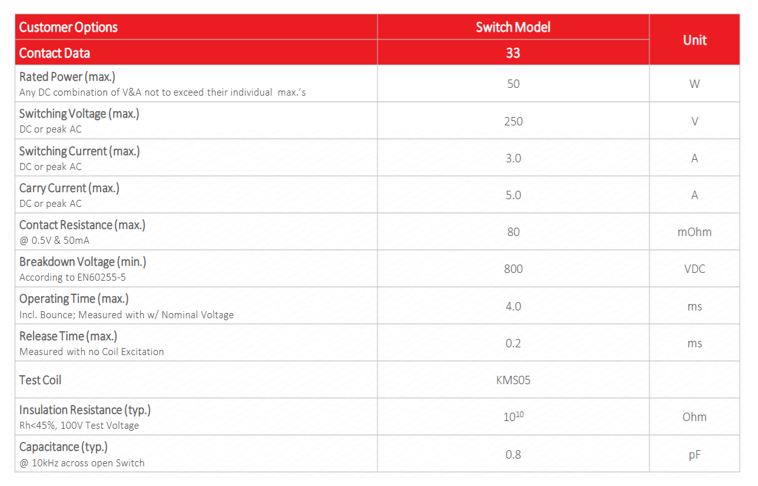Select the Contact Data header row label
This screenshot has height=486, width=758.
click(54, 53)
